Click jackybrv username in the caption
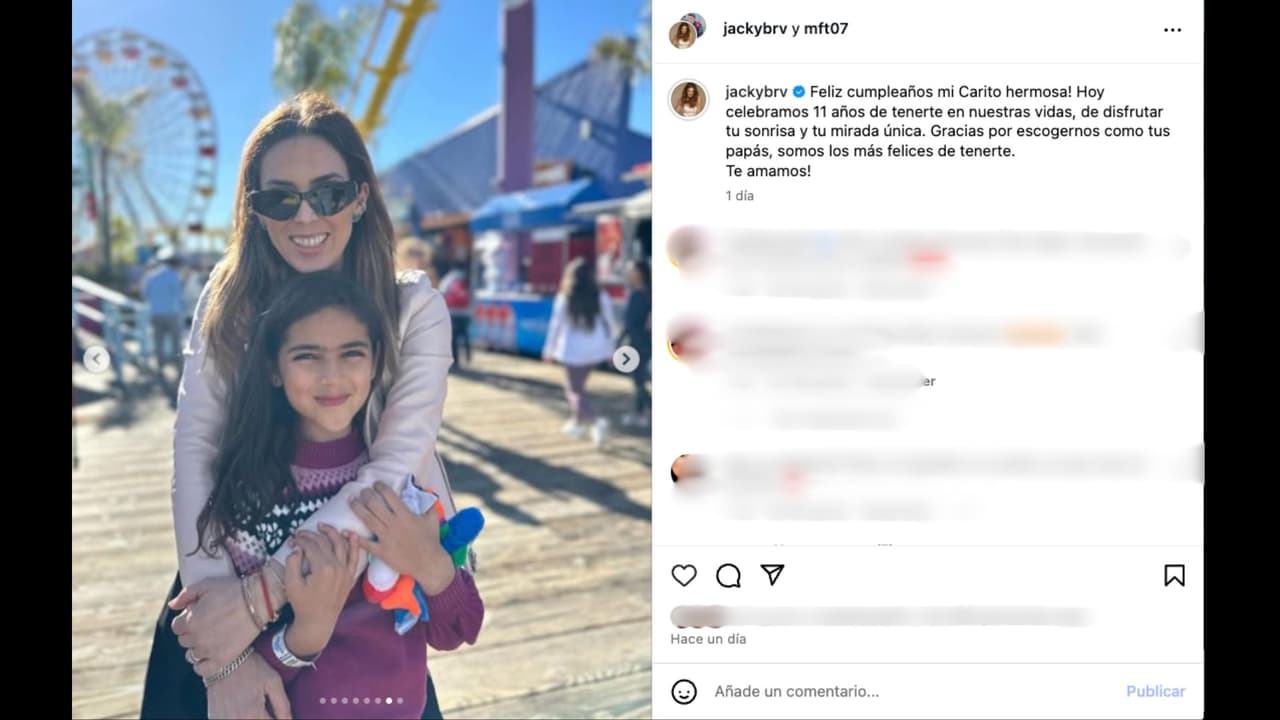Viewport: 1280px width, 720px height. [x=756, y=92]
